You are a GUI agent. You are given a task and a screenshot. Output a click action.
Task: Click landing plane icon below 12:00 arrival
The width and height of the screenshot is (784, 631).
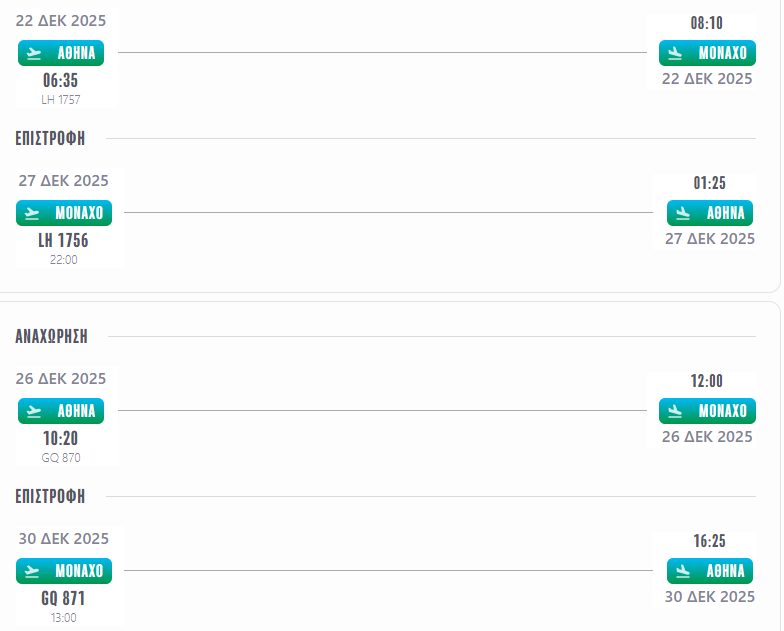click(675, 411)
